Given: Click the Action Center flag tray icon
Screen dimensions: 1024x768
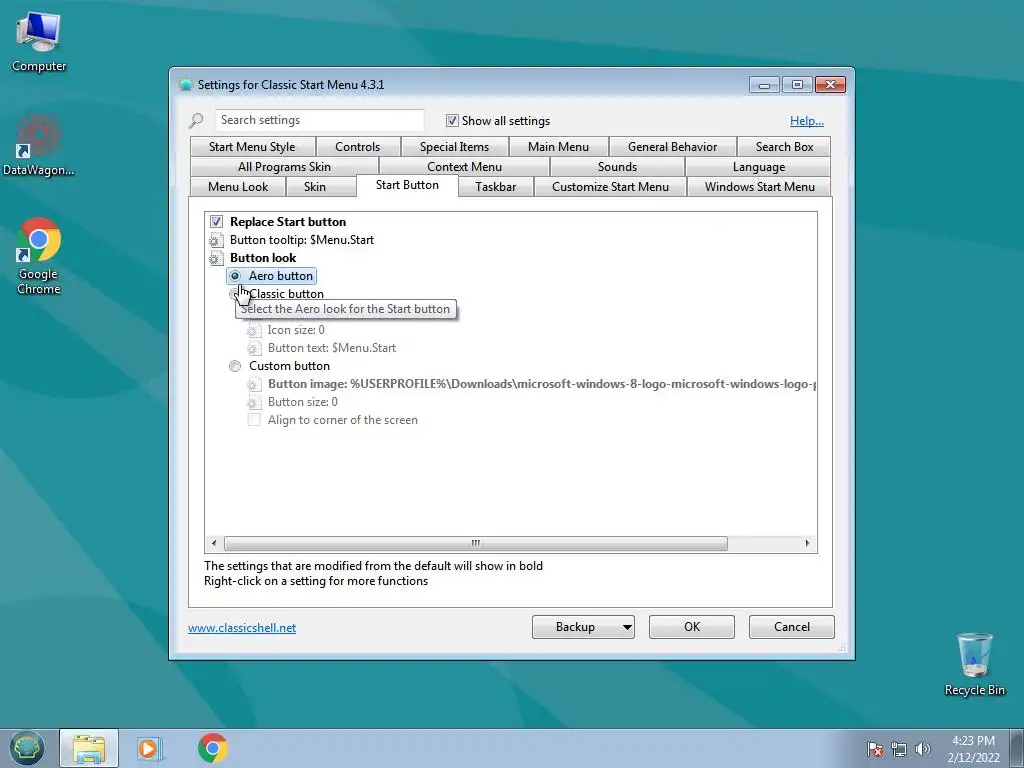Looking at the screenshot, I should click(875, 749).
